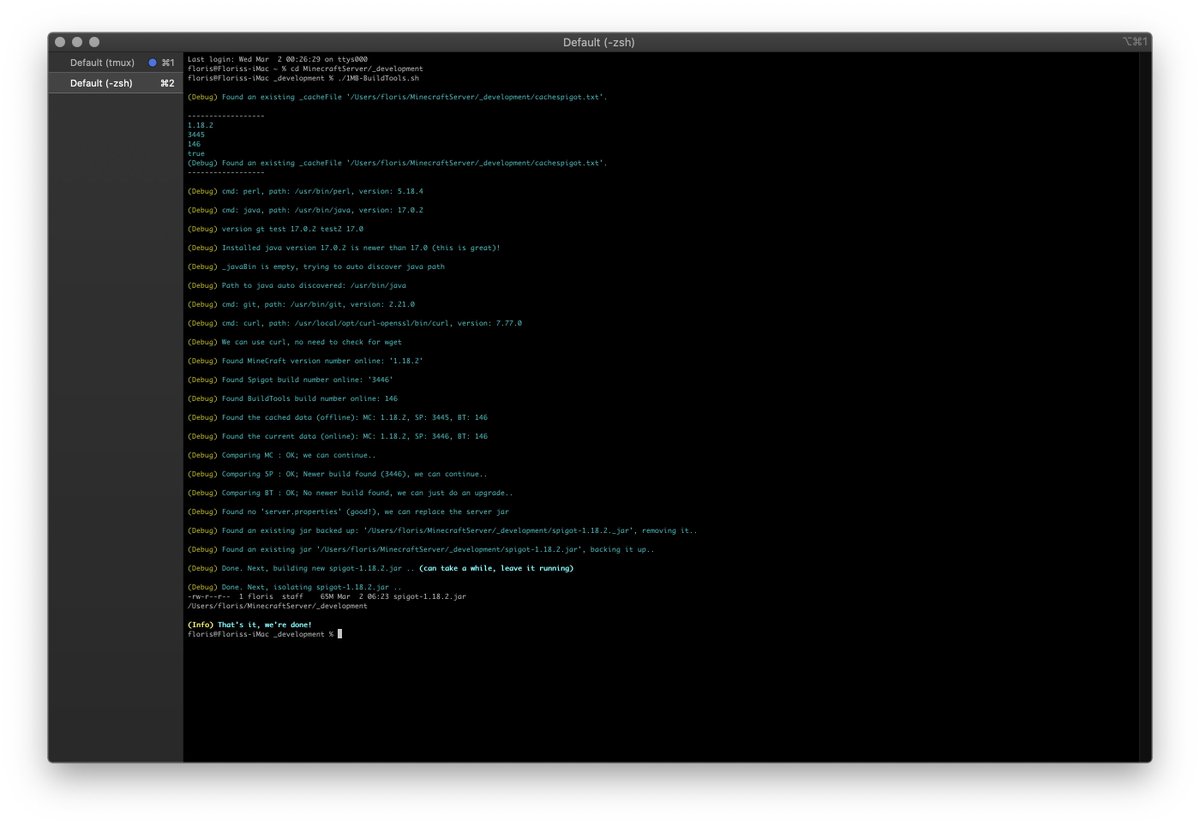Select the Default (-zsh) sidebar tab
Image resolution: width=1200 pixels, height=826 pixels.
tap(115, 83)
